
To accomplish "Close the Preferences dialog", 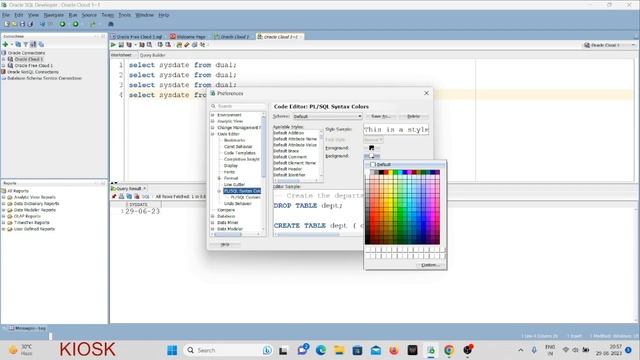I will click(426, 93).
